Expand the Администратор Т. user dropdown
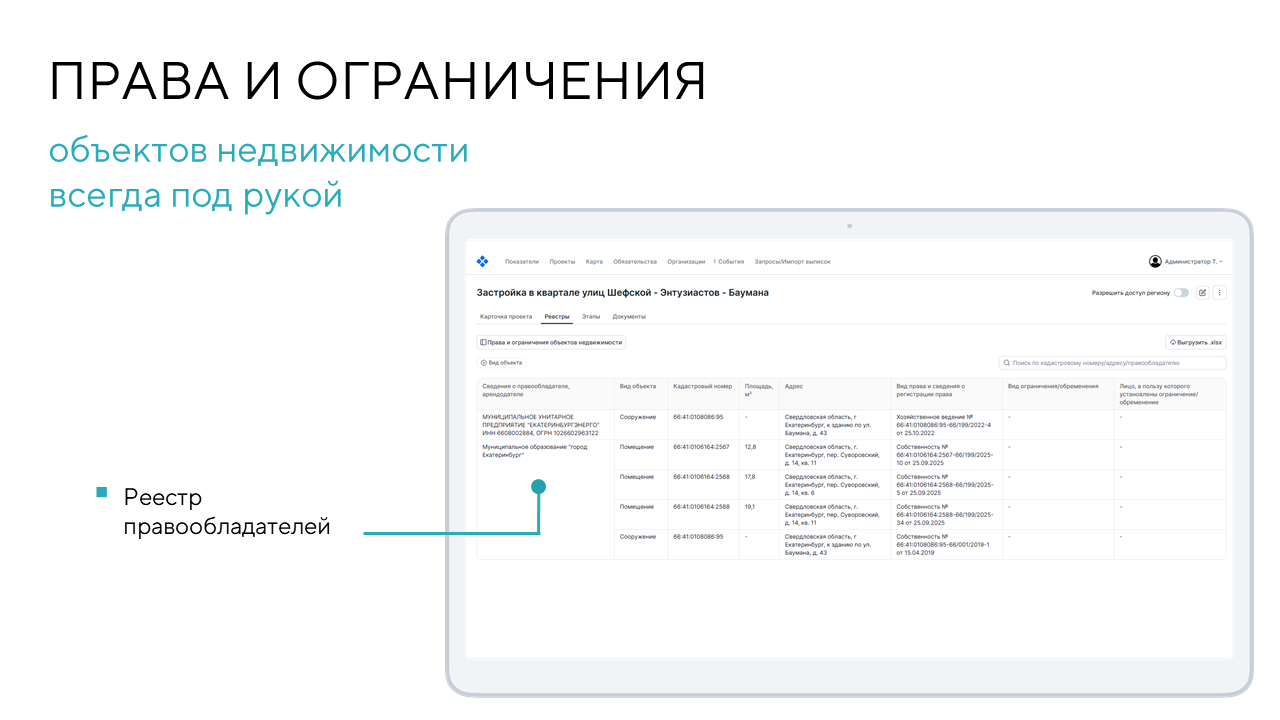Image resolution: width=1280 pixels, height=720 pixels. pyautogui.click(x=1193, y=261)
